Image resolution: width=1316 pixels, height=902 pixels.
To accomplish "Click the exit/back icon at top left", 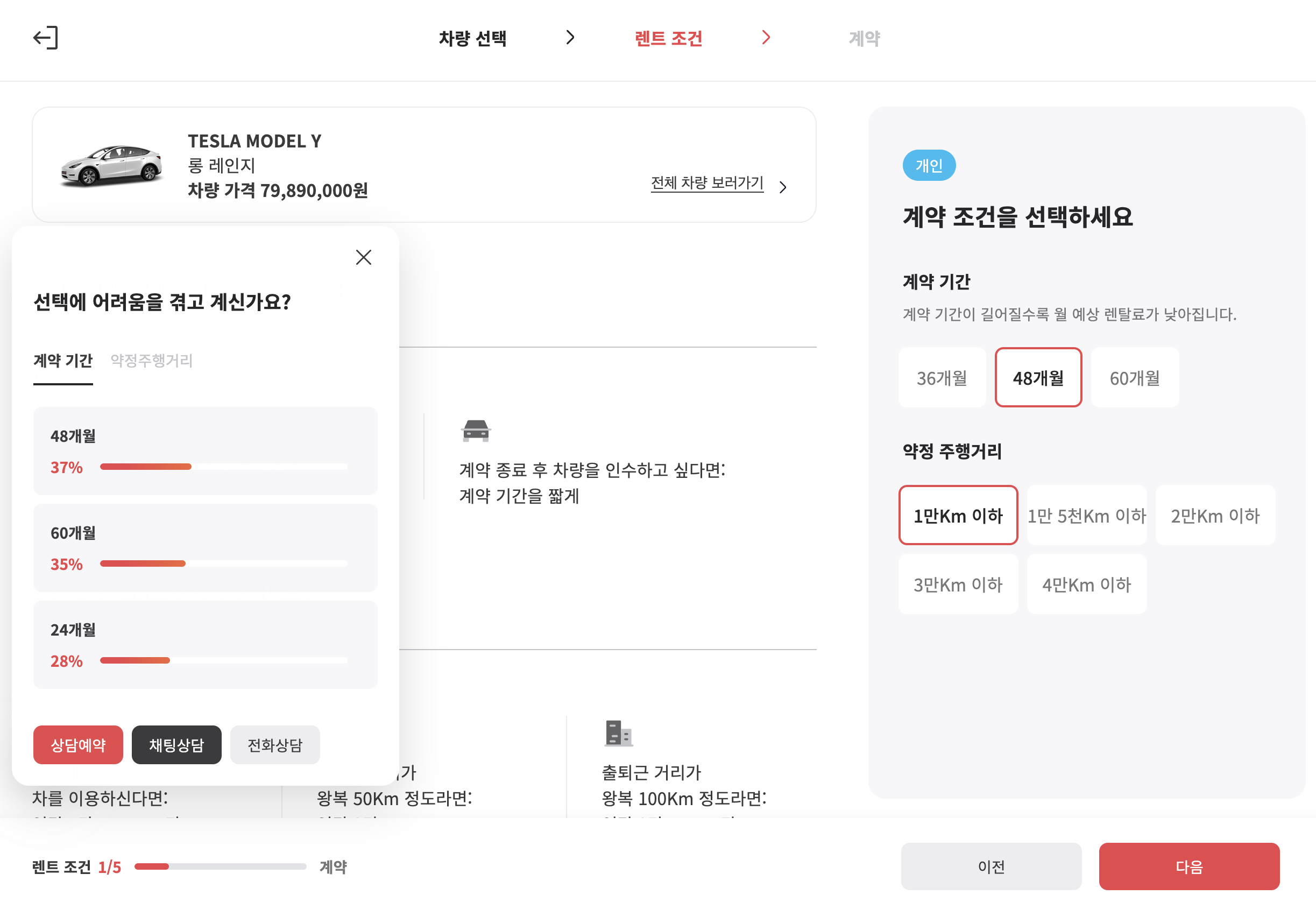I will [x=45, y=37].
